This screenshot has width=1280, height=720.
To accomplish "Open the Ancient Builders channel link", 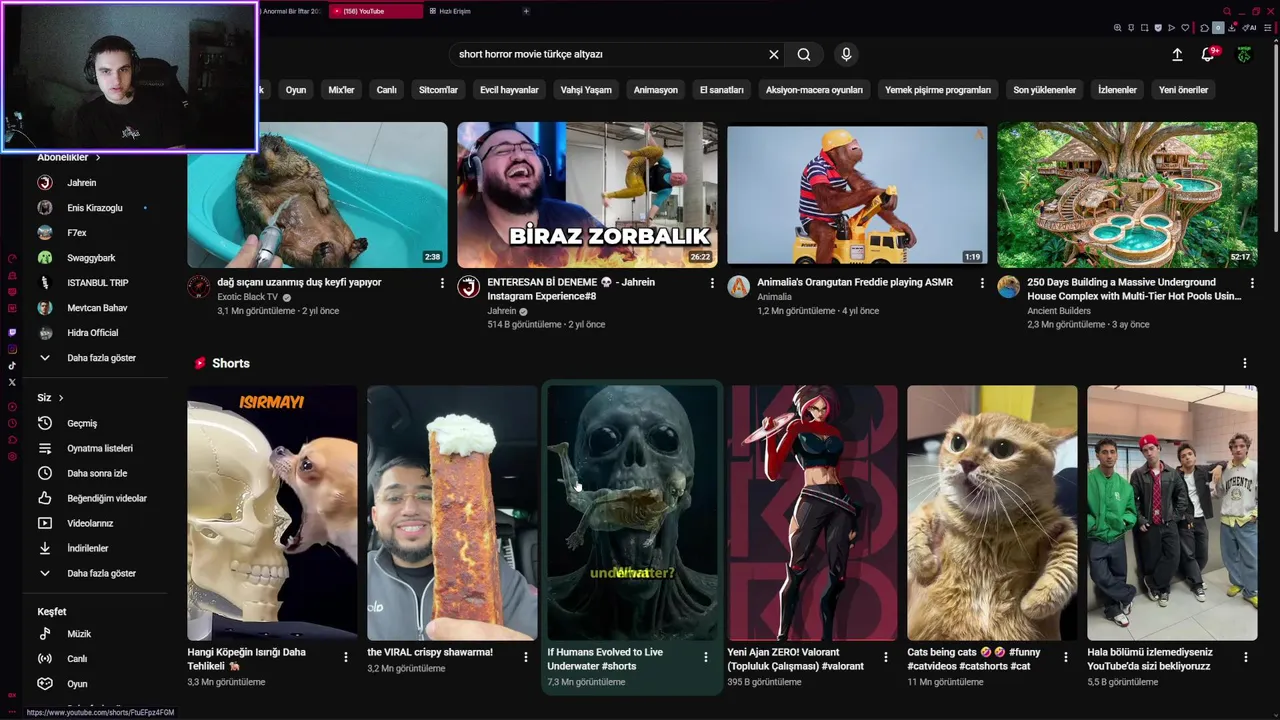I will [x=1059, y=311].
